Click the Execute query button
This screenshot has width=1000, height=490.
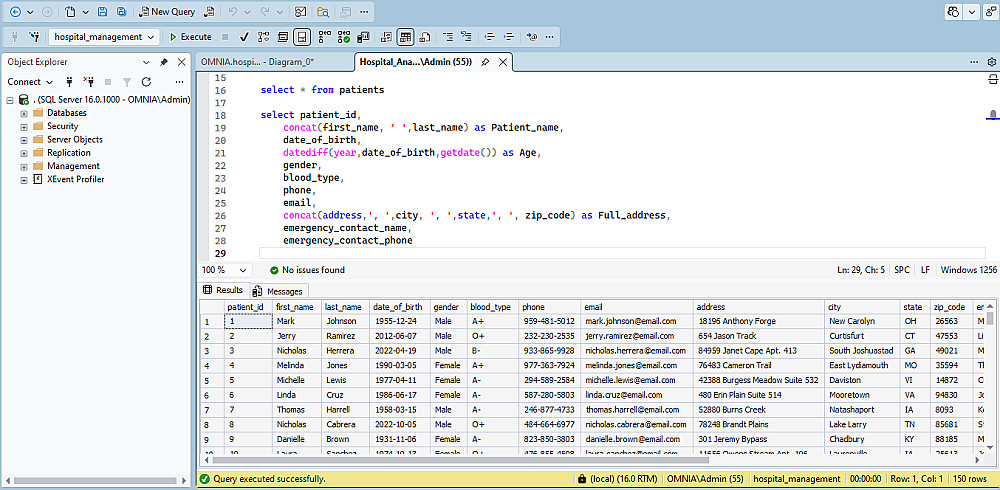[189, 37]
